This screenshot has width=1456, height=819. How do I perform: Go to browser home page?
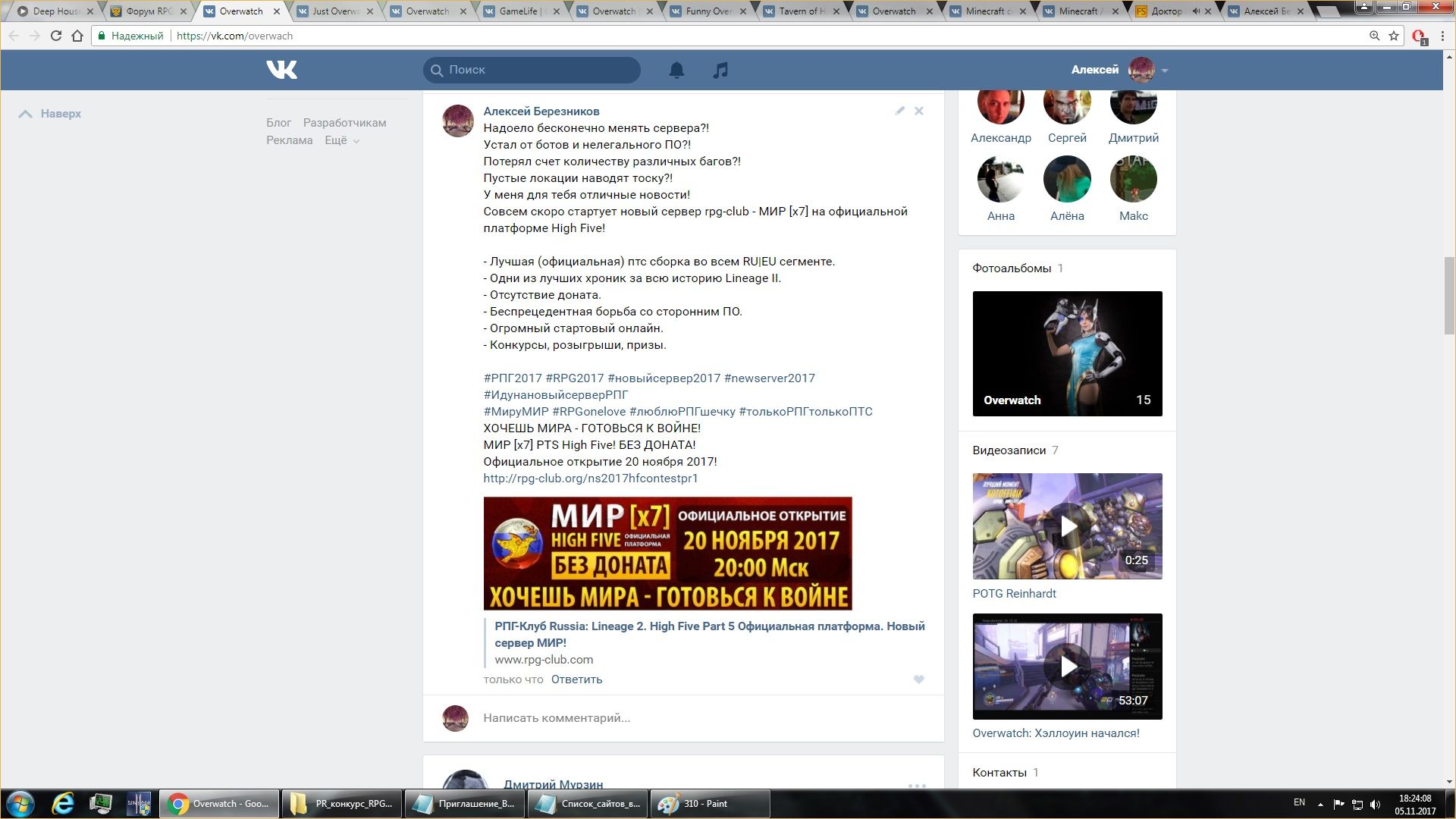pos(77,36)
